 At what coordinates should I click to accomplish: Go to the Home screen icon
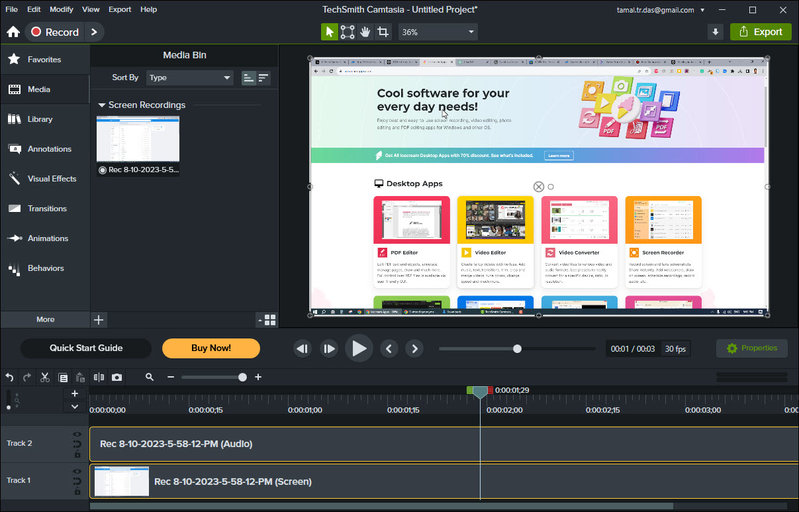click(x=13, y=32)
